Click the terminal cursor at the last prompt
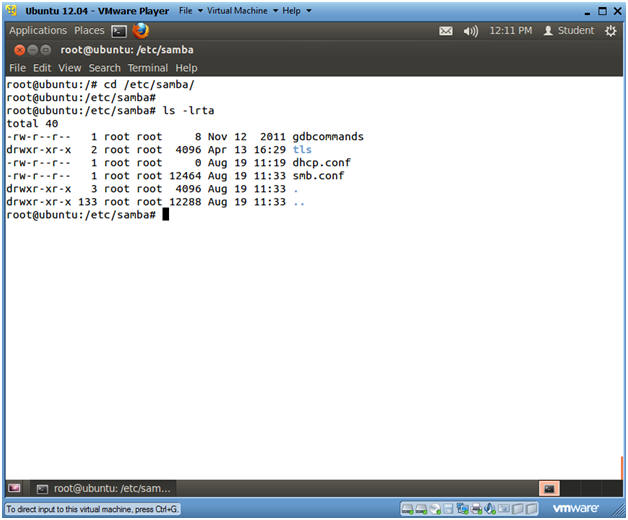 (165, 215)
